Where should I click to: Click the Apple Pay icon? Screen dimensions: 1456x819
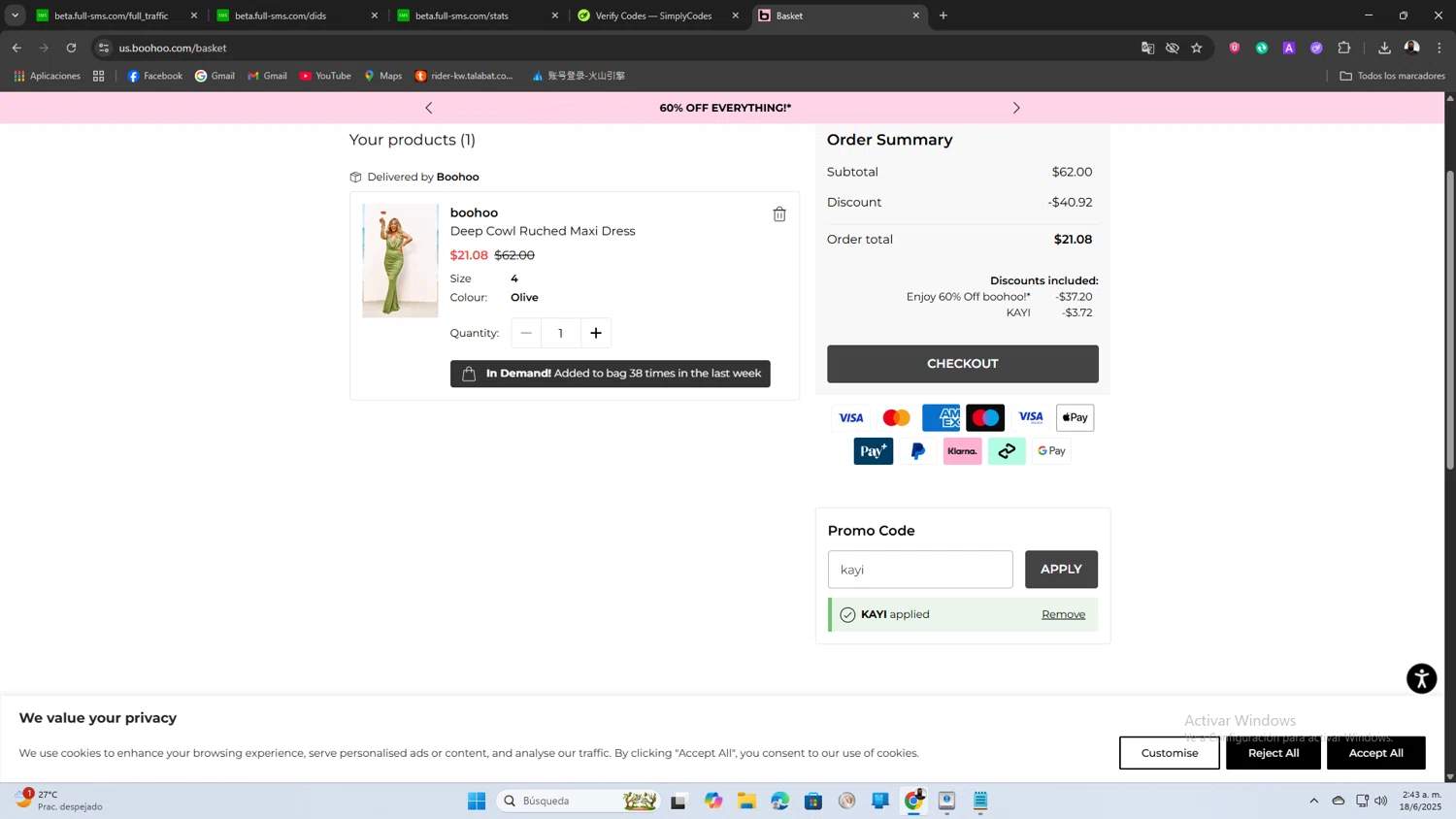pyautogui.click(x=1075, y=418)
